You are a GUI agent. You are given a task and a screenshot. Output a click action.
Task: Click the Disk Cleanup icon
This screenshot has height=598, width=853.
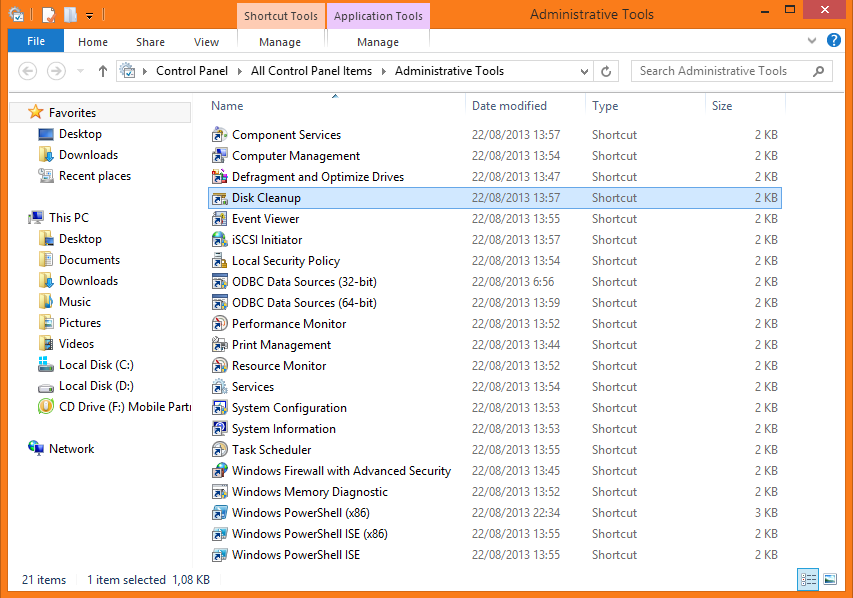(219, 198)
